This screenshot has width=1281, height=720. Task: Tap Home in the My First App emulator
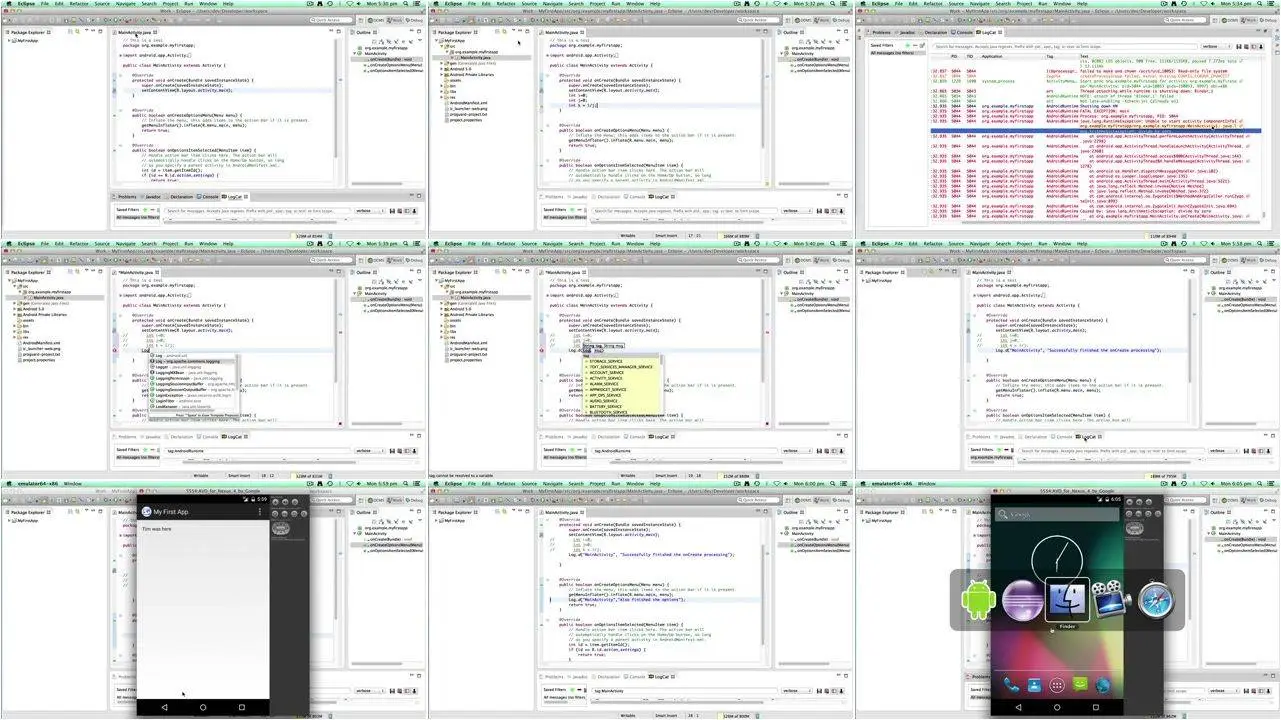203,707
